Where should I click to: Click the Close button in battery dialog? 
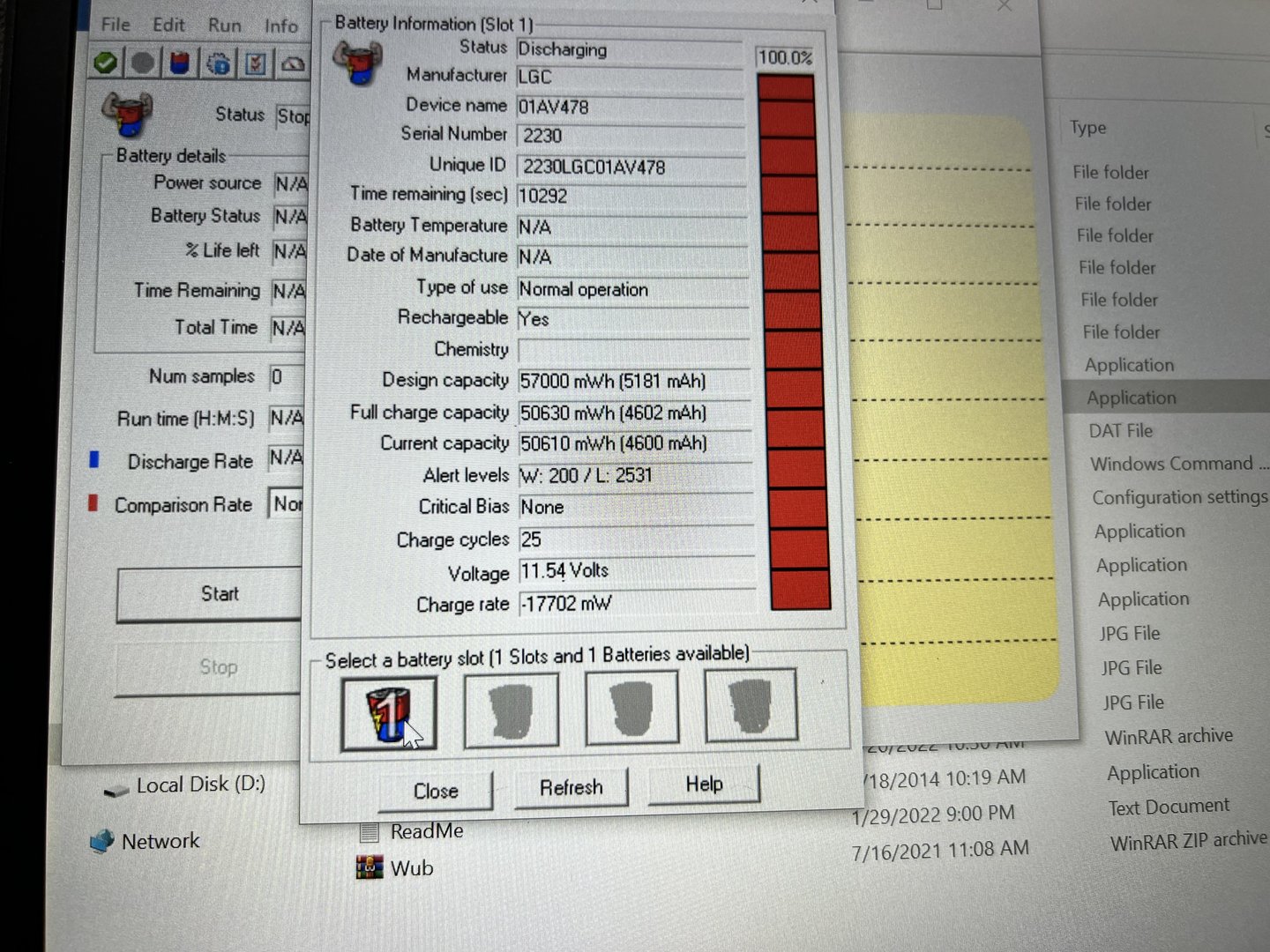coord(436,791)
